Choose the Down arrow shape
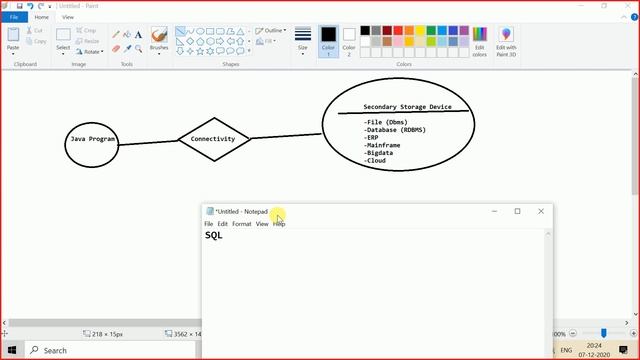The width and height of the screenshot is (640, 360). [180, 51]
